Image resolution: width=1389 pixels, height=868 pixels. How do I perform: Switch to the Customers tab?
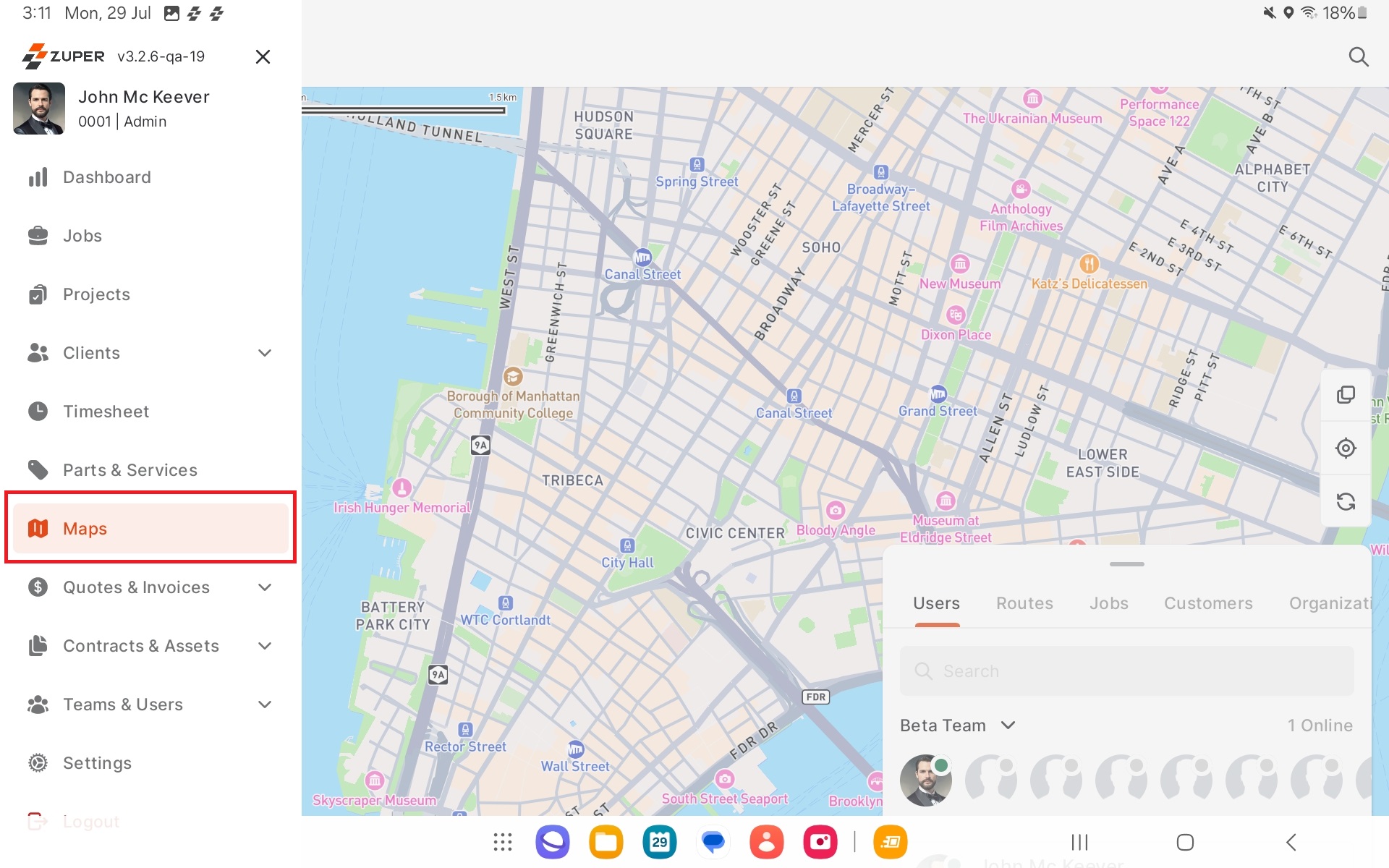(x=1207, y=603)
